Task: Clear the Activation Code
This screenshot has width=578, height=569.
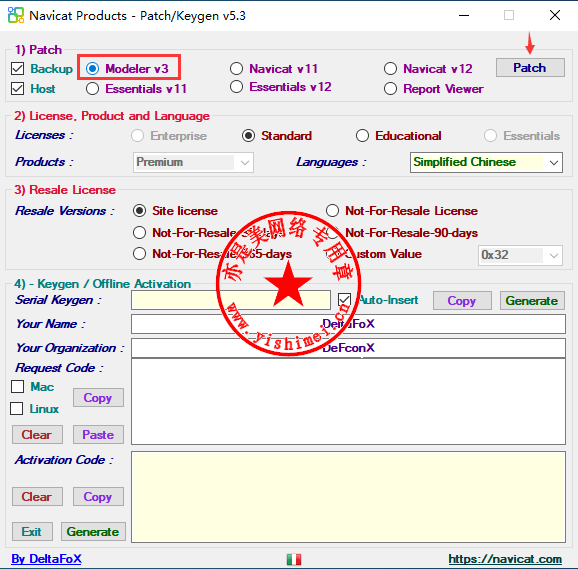Action: [x=37, y=497]
